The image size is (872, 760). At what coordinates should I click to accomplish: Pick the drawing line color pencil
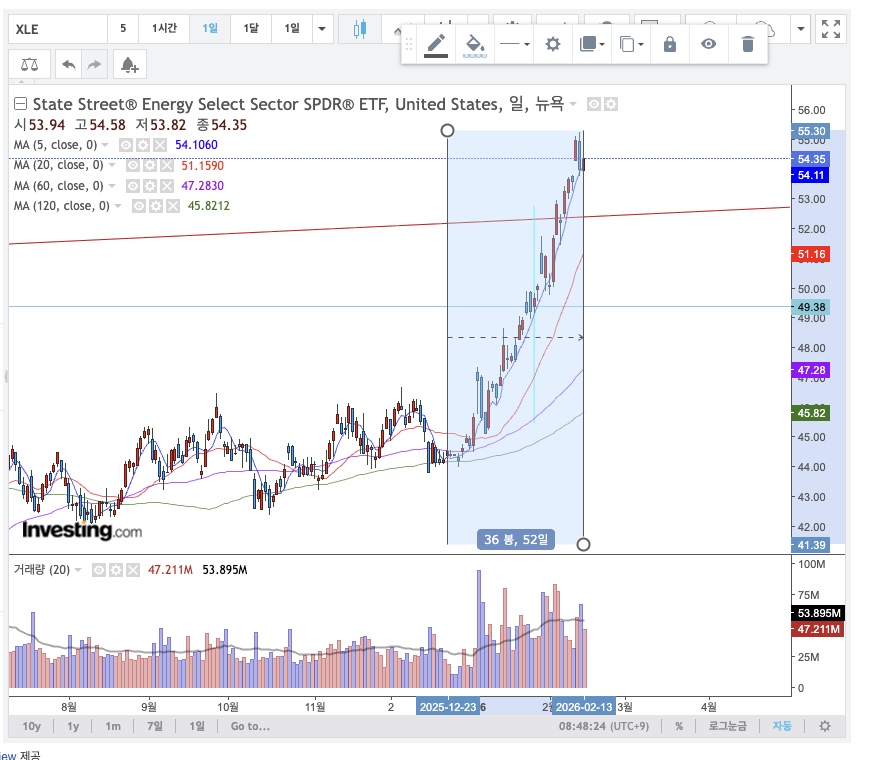tap(436, 44)
